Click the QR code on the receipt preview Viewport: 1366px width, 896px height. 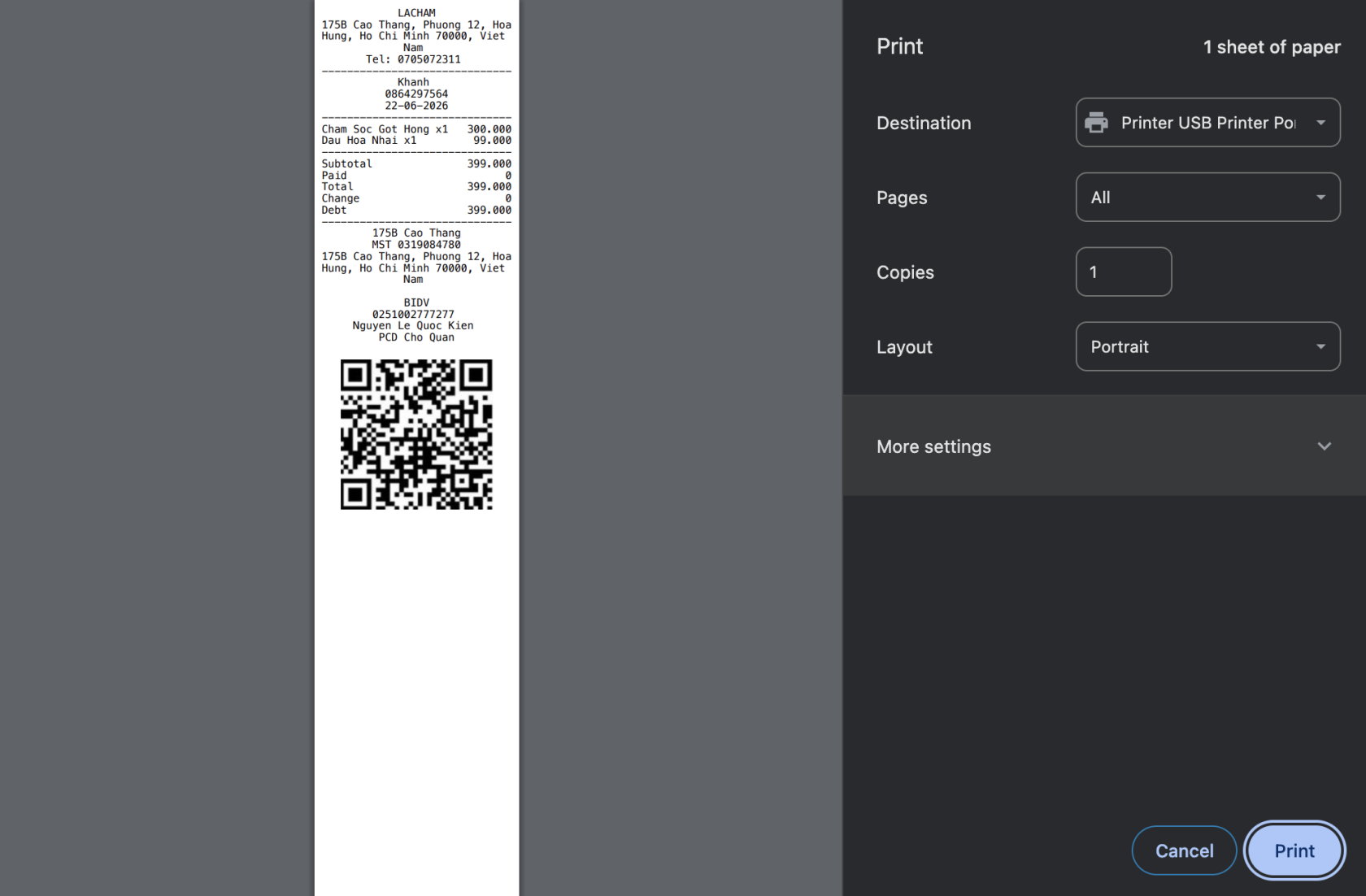[x=416, y=435]
